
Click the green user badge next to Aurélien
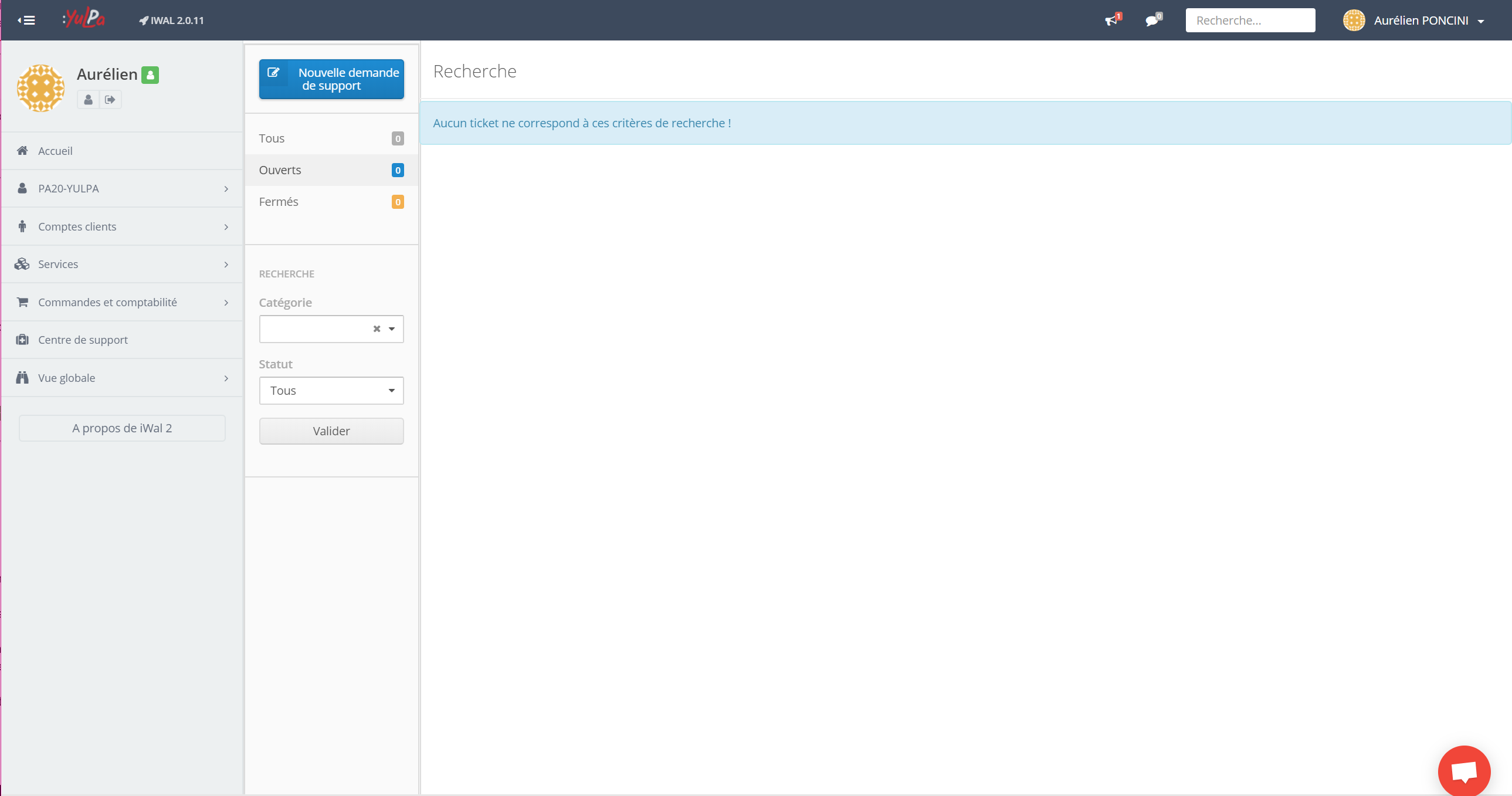pos(150,74)
